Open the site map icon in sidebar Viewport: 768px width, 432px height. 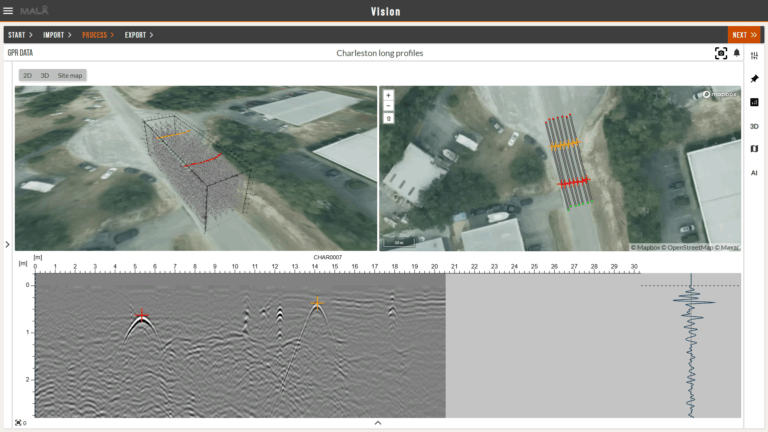click(x=754, y=149)
